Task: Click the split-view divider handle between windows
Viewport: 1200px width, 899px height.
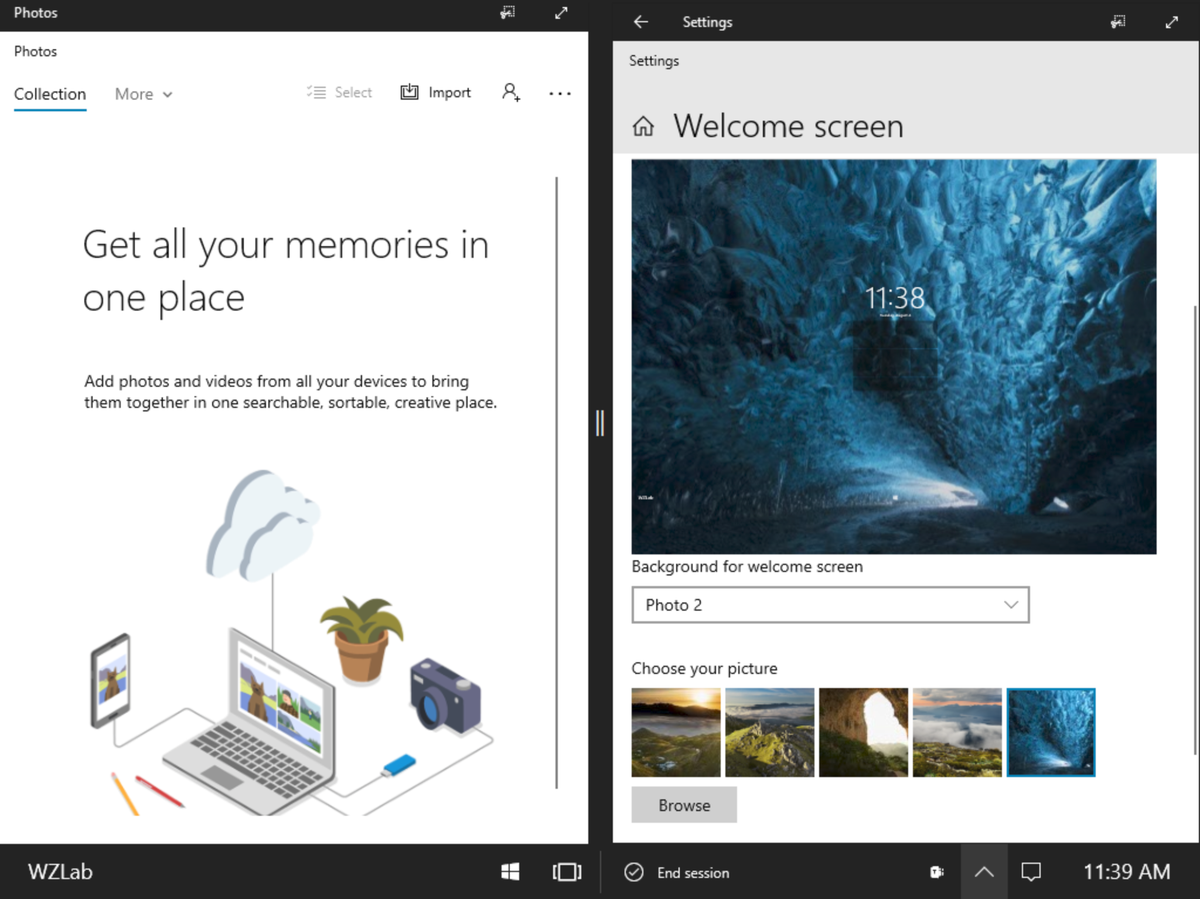Action: point(600,422)
